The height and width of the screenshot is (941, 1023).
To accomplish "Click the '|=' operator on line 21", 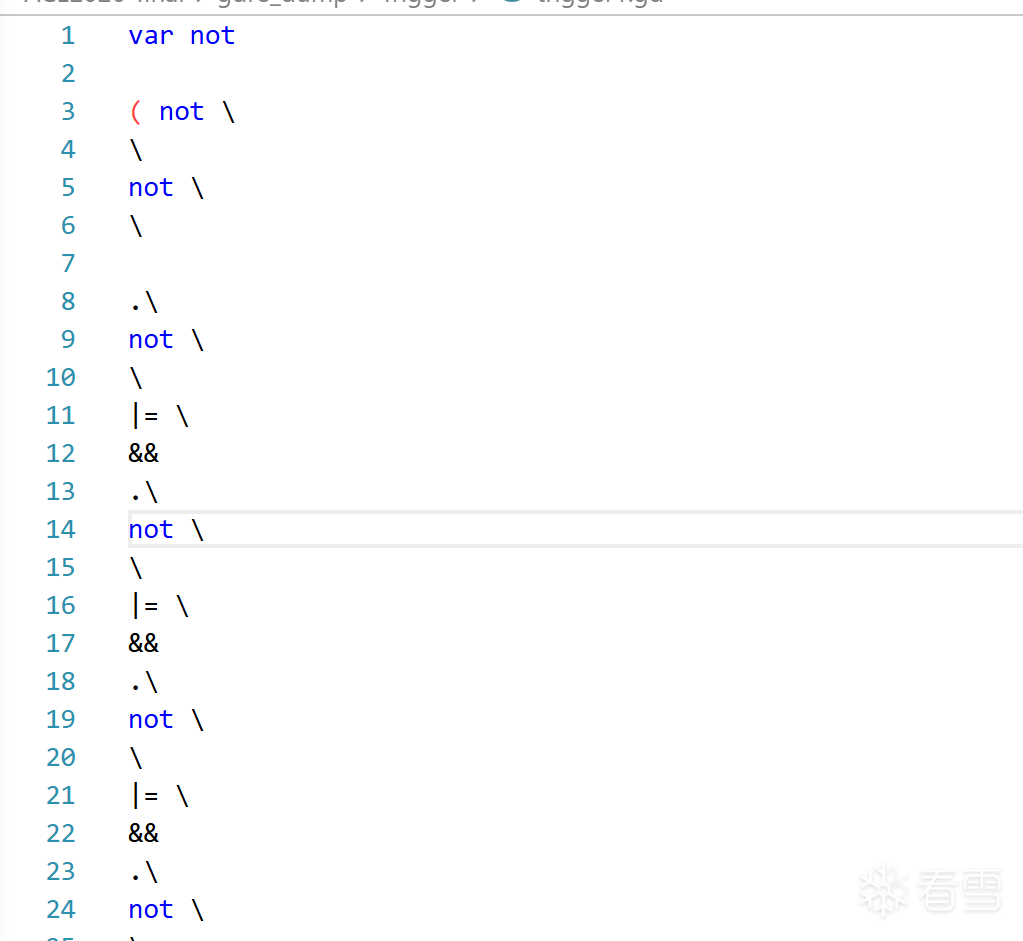I will pyautogui.click(x=145, y=795).
